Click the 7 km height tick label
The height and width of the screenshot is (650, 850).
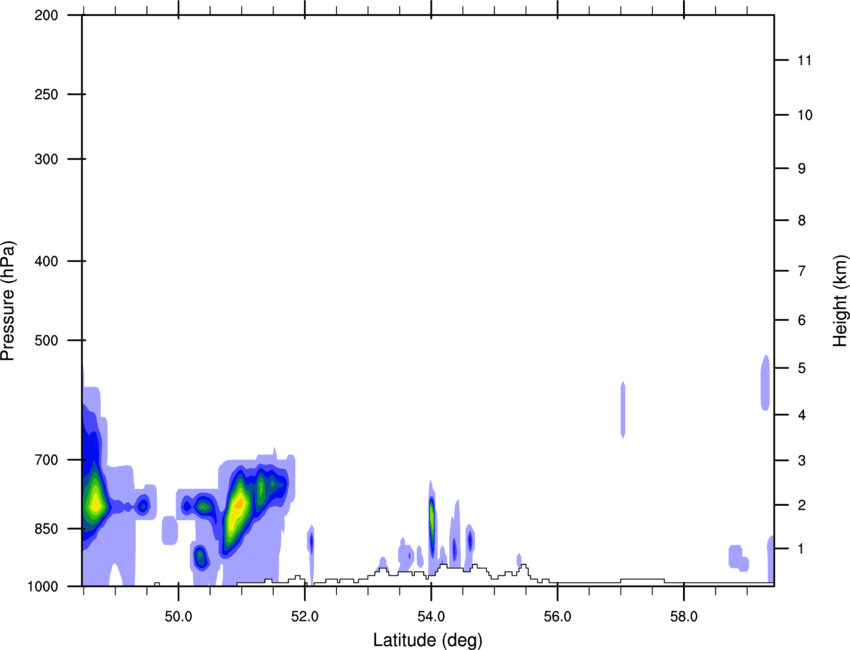coord(802,271)
